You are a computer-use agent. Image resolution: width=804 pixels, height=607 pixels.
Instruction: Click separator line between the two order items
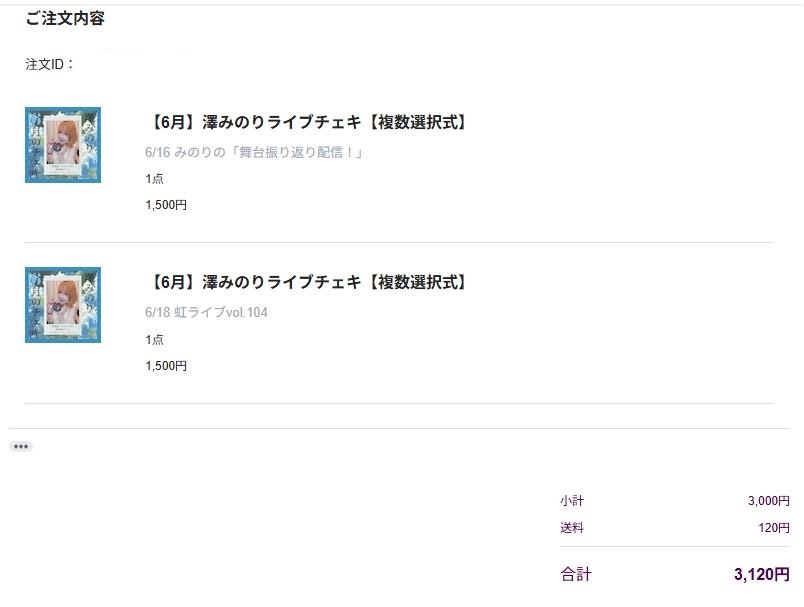399,242
